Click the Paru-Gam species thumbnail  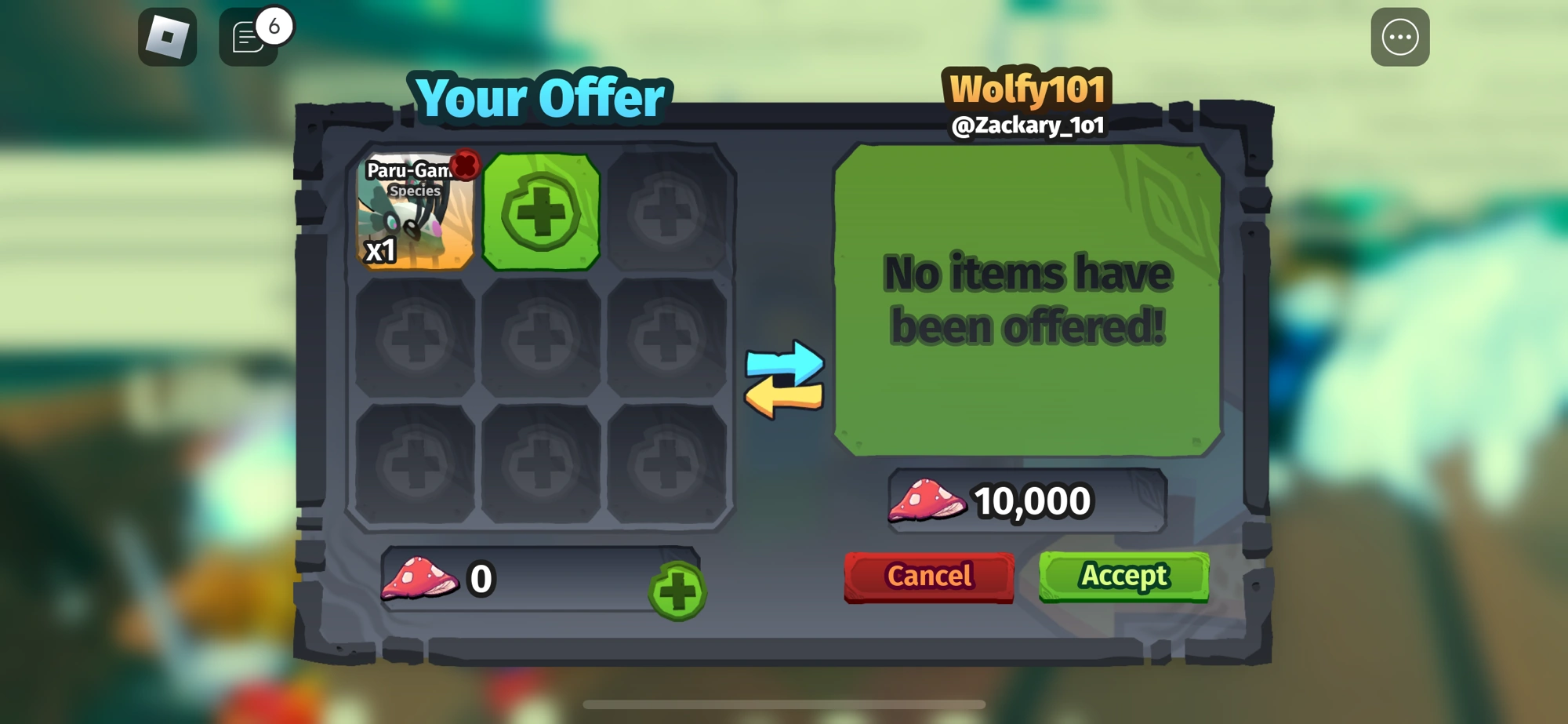[416, 212]
